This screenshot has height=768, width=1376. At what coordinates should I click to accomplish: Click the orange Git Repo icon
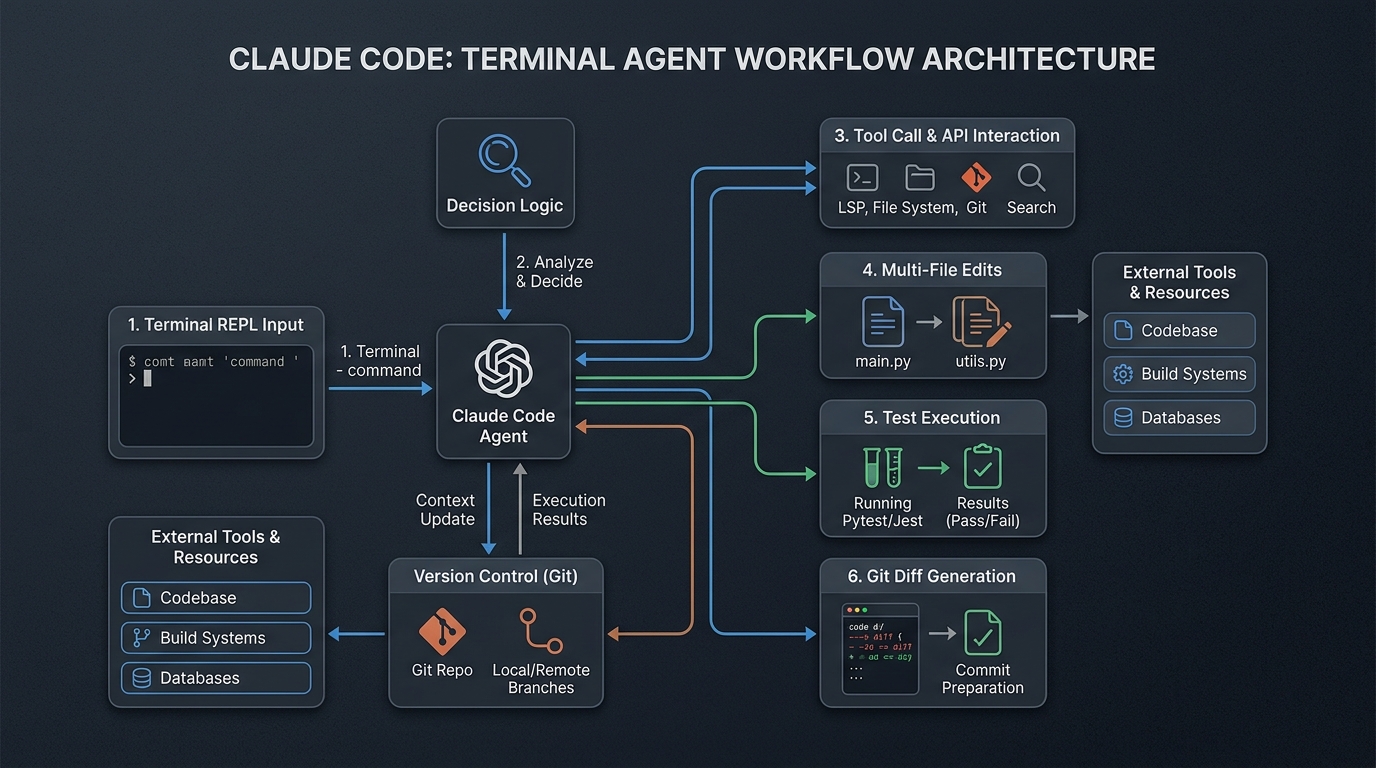442,632
